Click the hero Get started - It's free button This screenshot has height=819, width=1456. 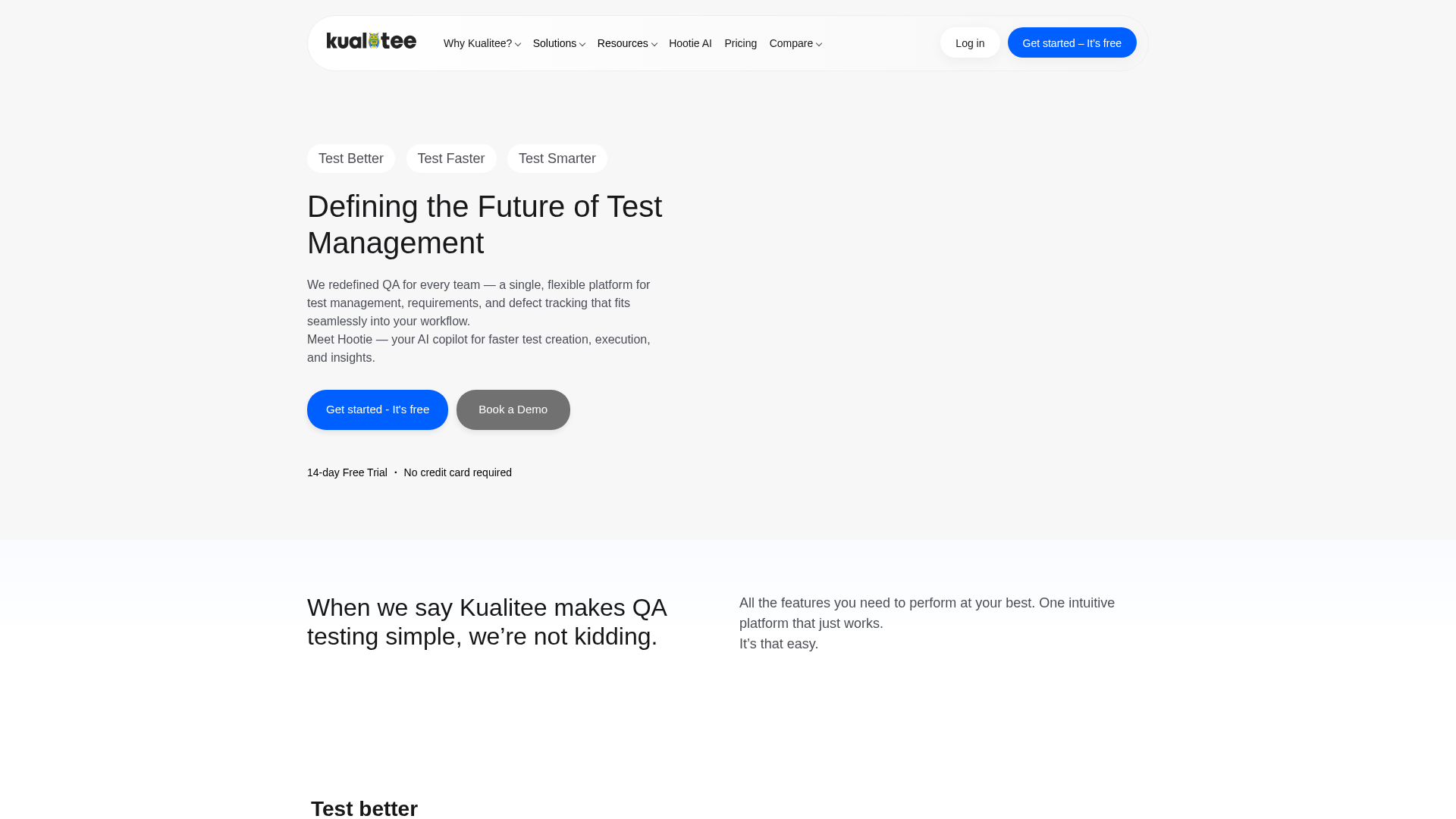tap(377, 409)
